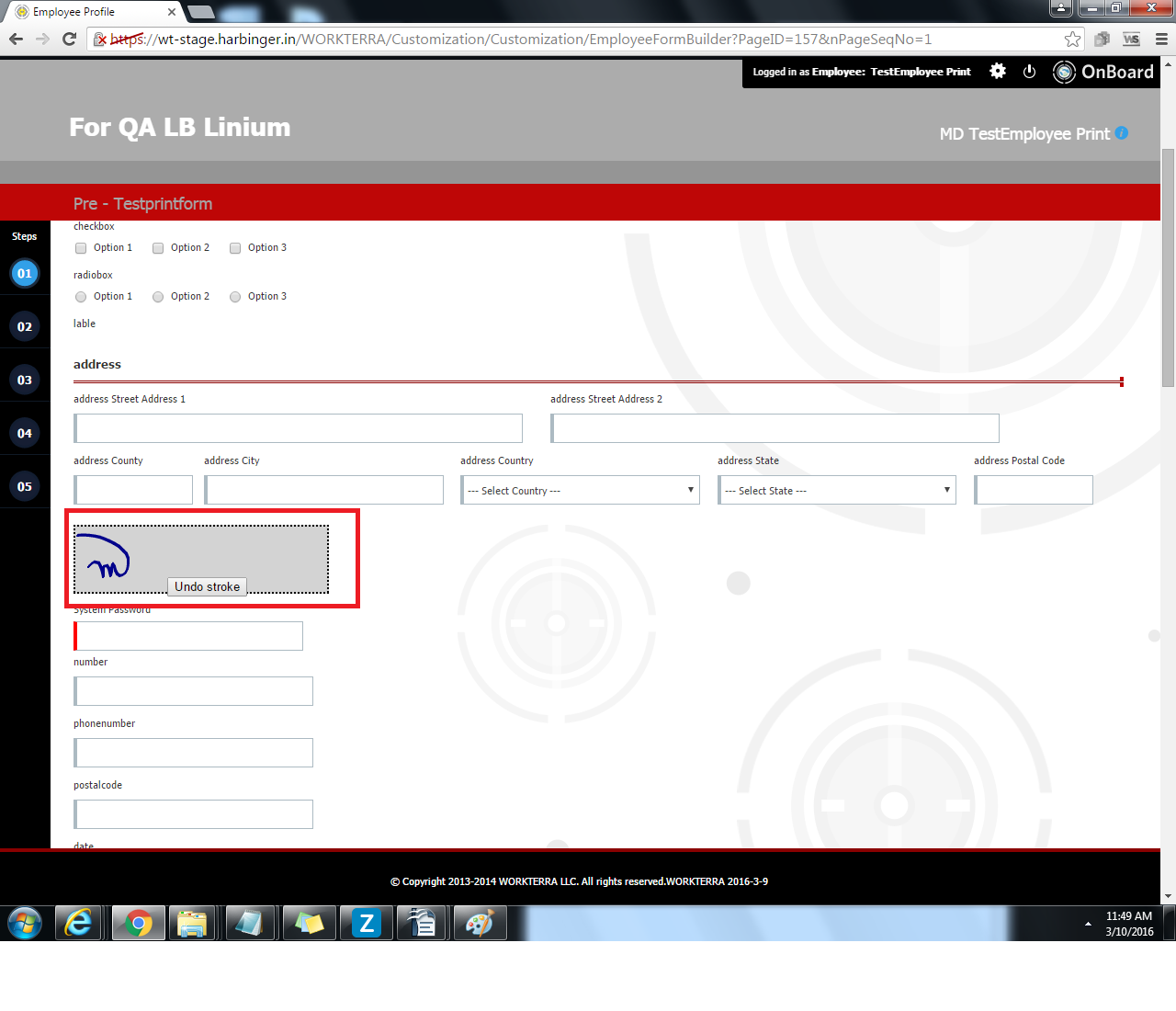Expand the Select State dropdown
The height and width of the screenshot is (1011, 1176).
pyautogui.click(x=836, y=491)
